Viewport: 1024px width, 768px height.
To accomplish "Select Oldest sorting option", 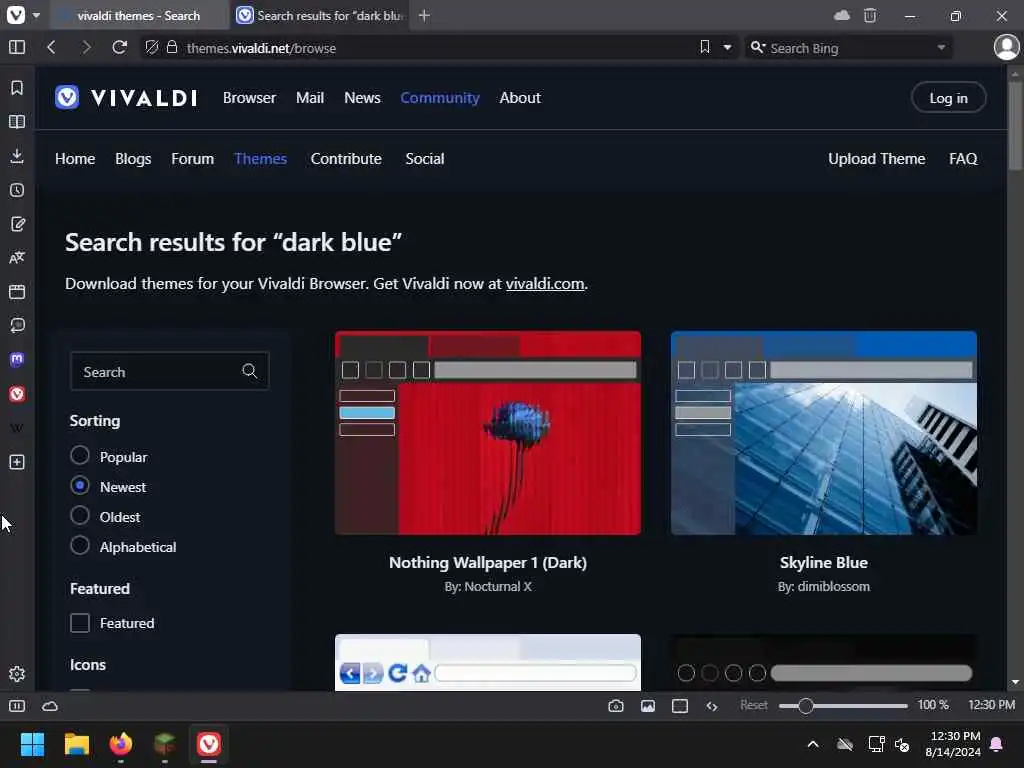I will tap(80, 515).
